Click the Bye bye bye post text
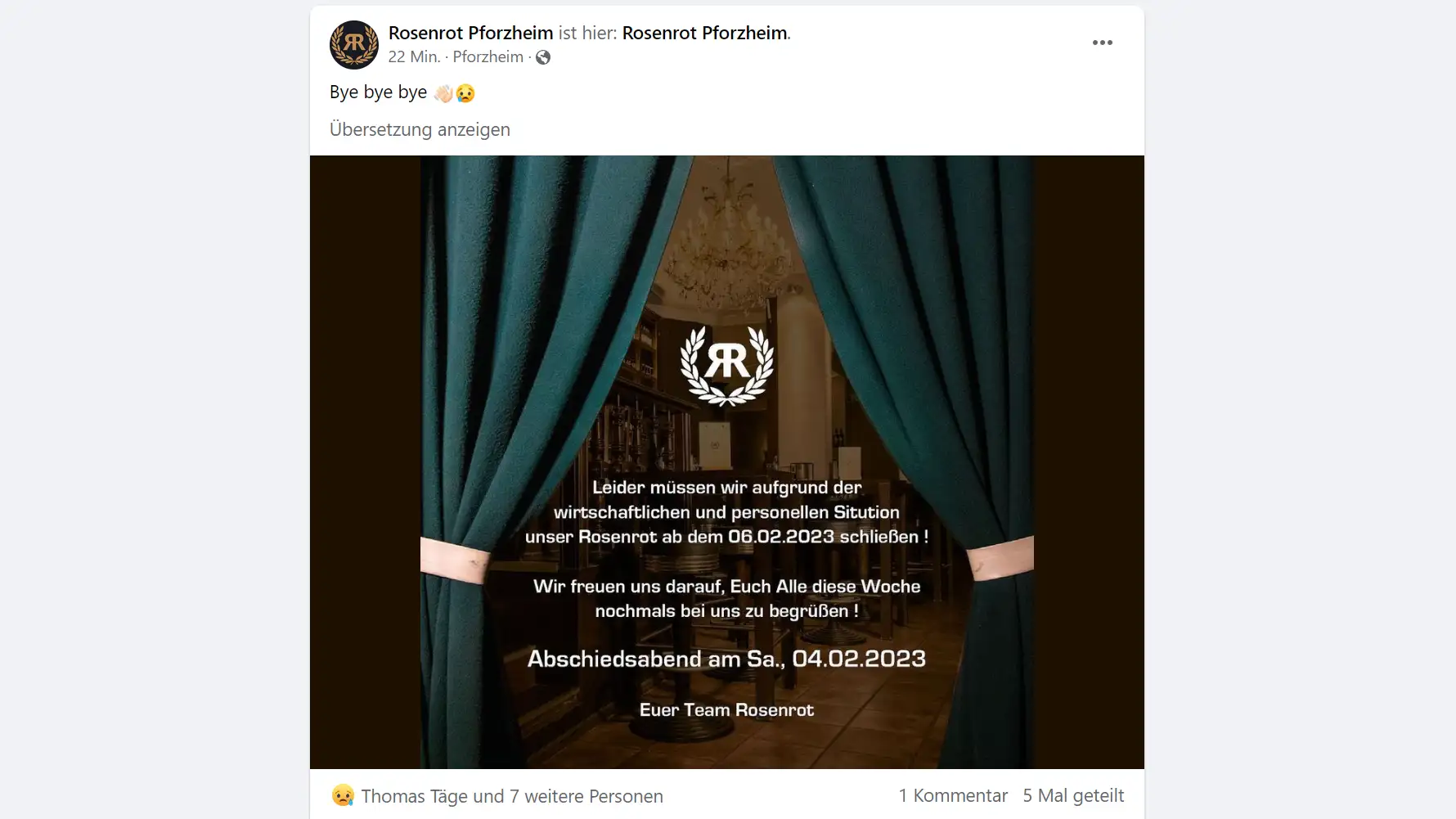Viewport: 1456px width, 819px height. point(378,92)
